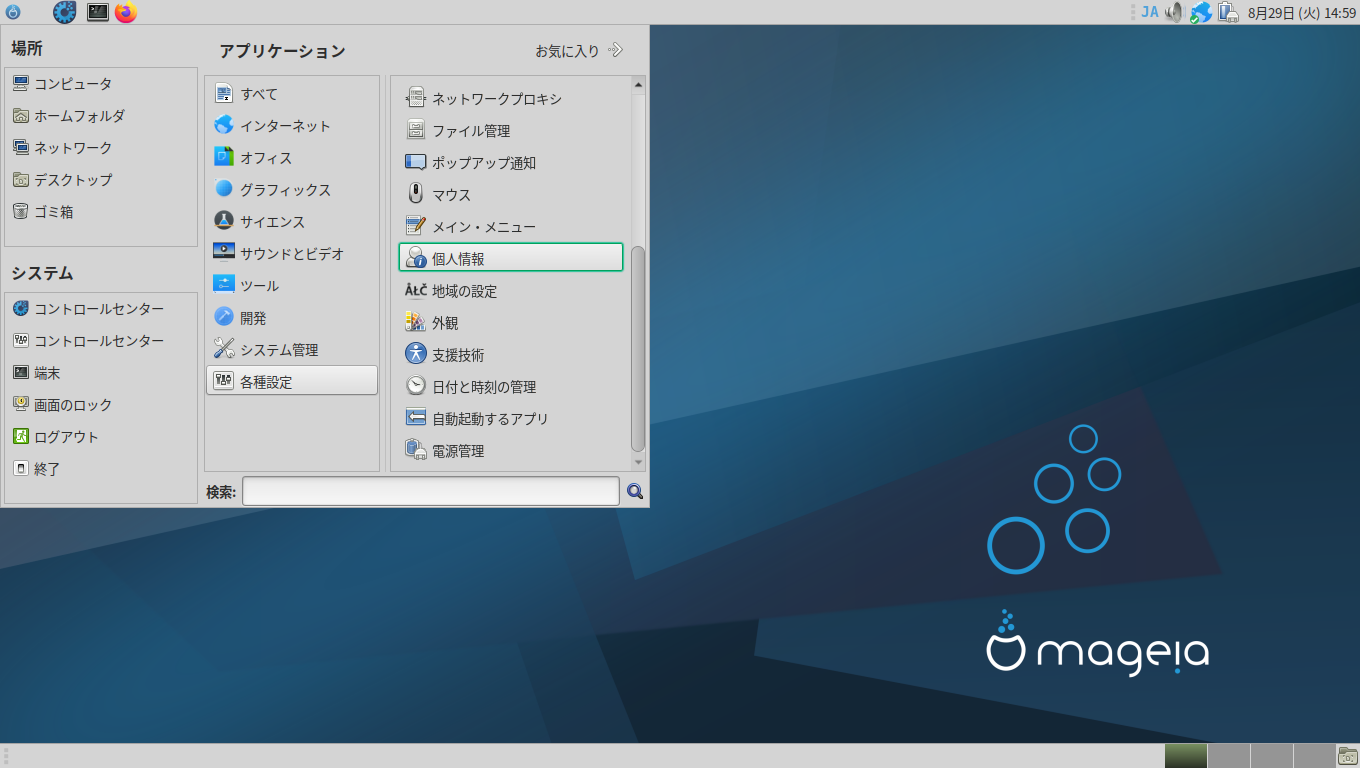Click the JA keyboard layout indicator
The width and height of the screenshot is (1360, 768).
click(1150, 12)
